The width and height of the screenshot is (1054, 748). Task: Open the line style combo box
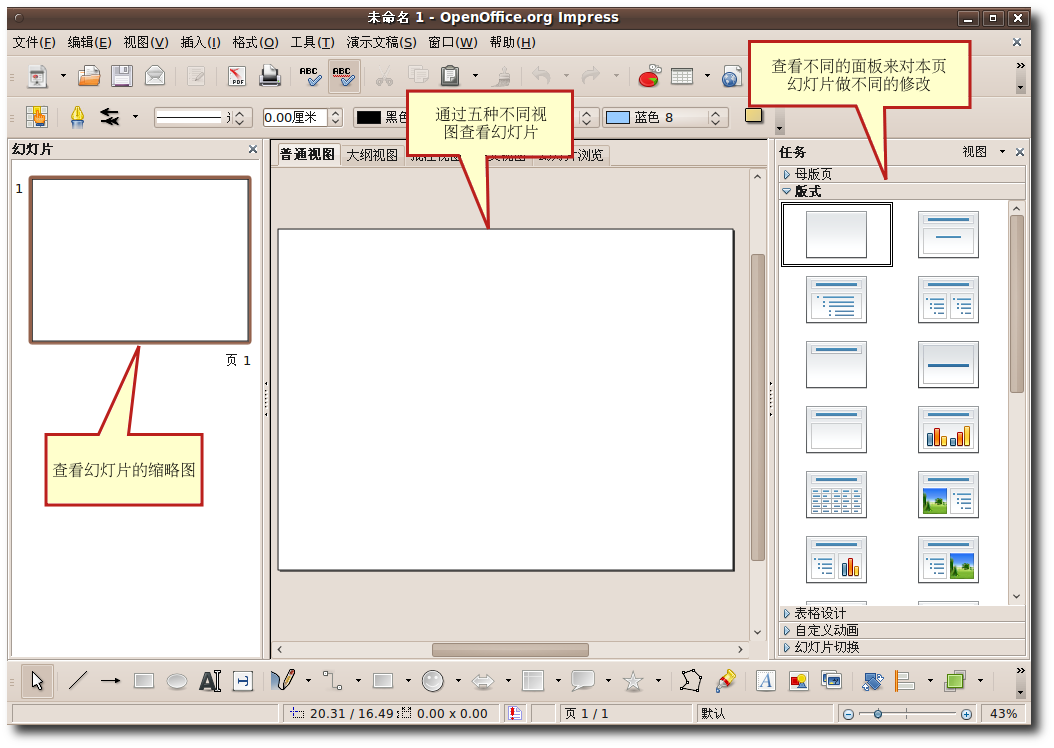[x=203, y=118]
